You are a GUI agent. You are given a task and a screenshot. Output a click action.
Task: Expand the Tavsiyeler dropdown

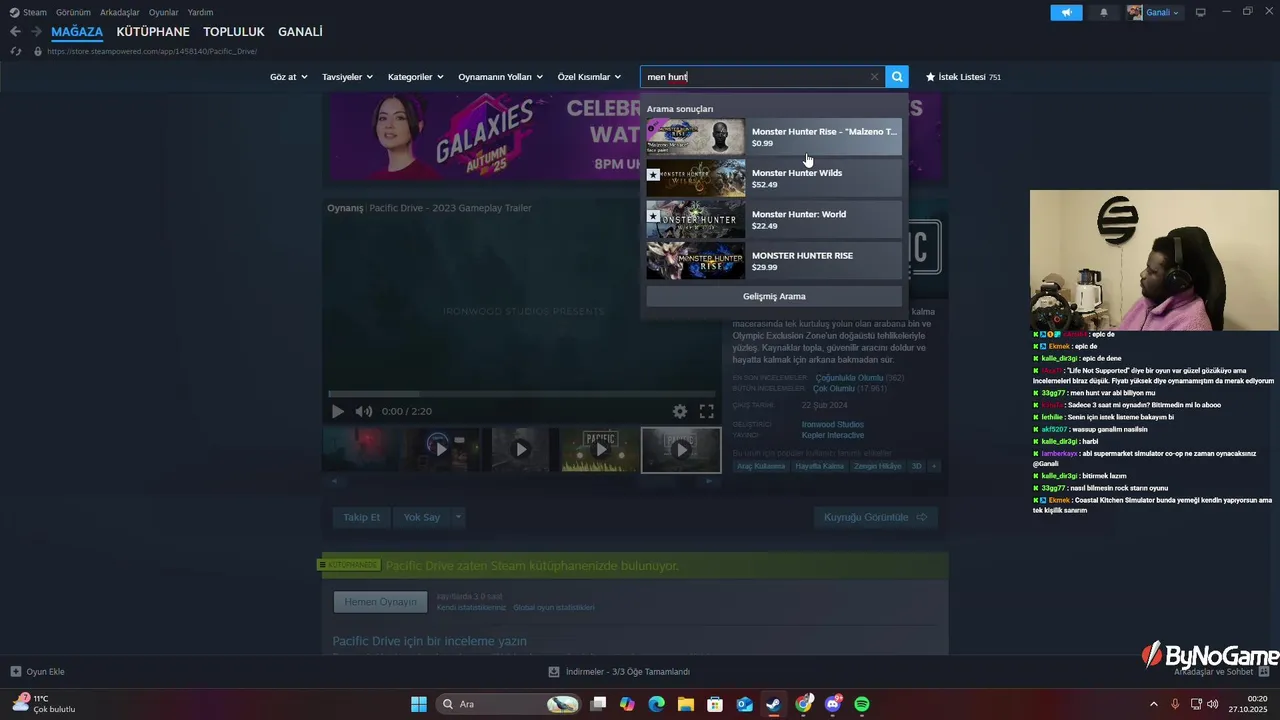pos(347,77)
